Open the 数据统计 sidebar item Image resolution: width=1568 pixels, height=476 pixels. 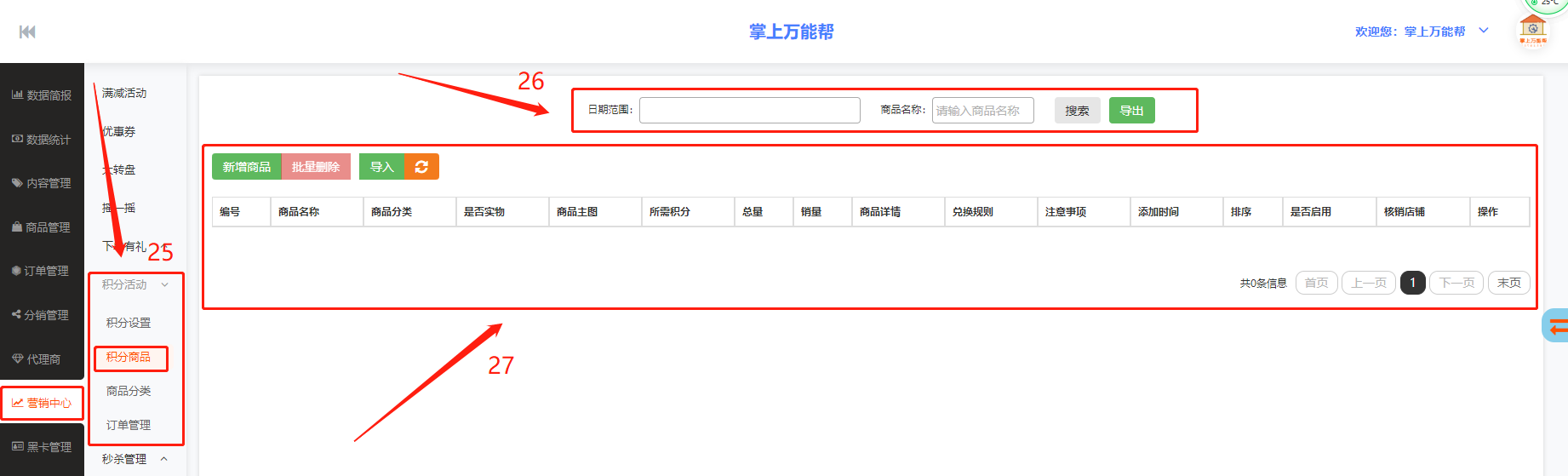click(x=42, y=140)
